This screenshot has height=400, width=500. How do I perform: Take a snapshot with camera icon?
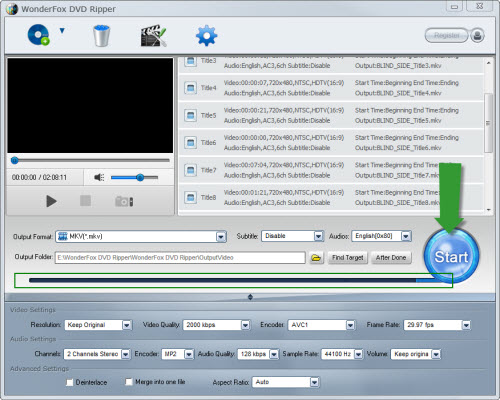[x=124, y=201]
